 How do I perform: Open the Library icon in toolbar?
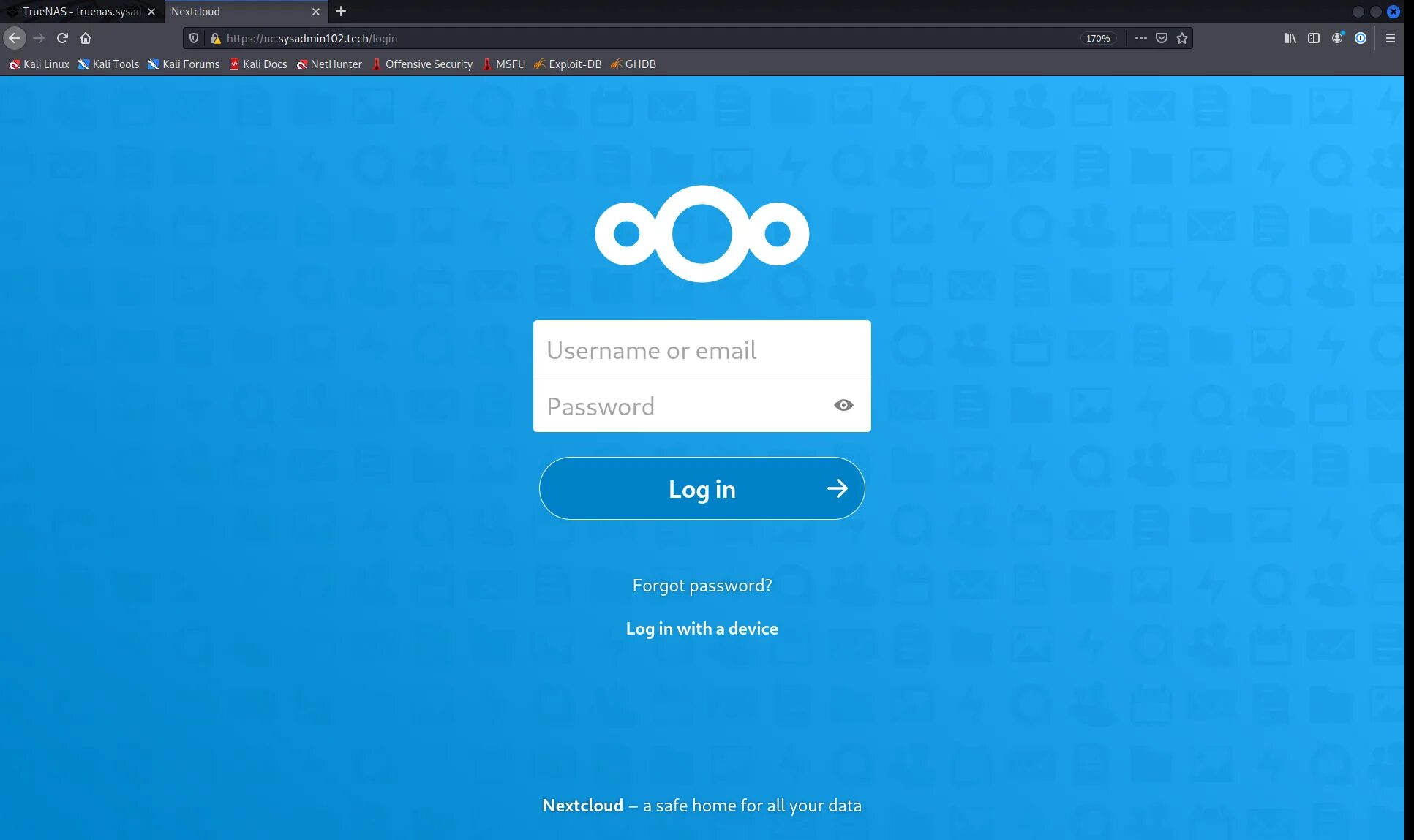(x=1290, y=38)
